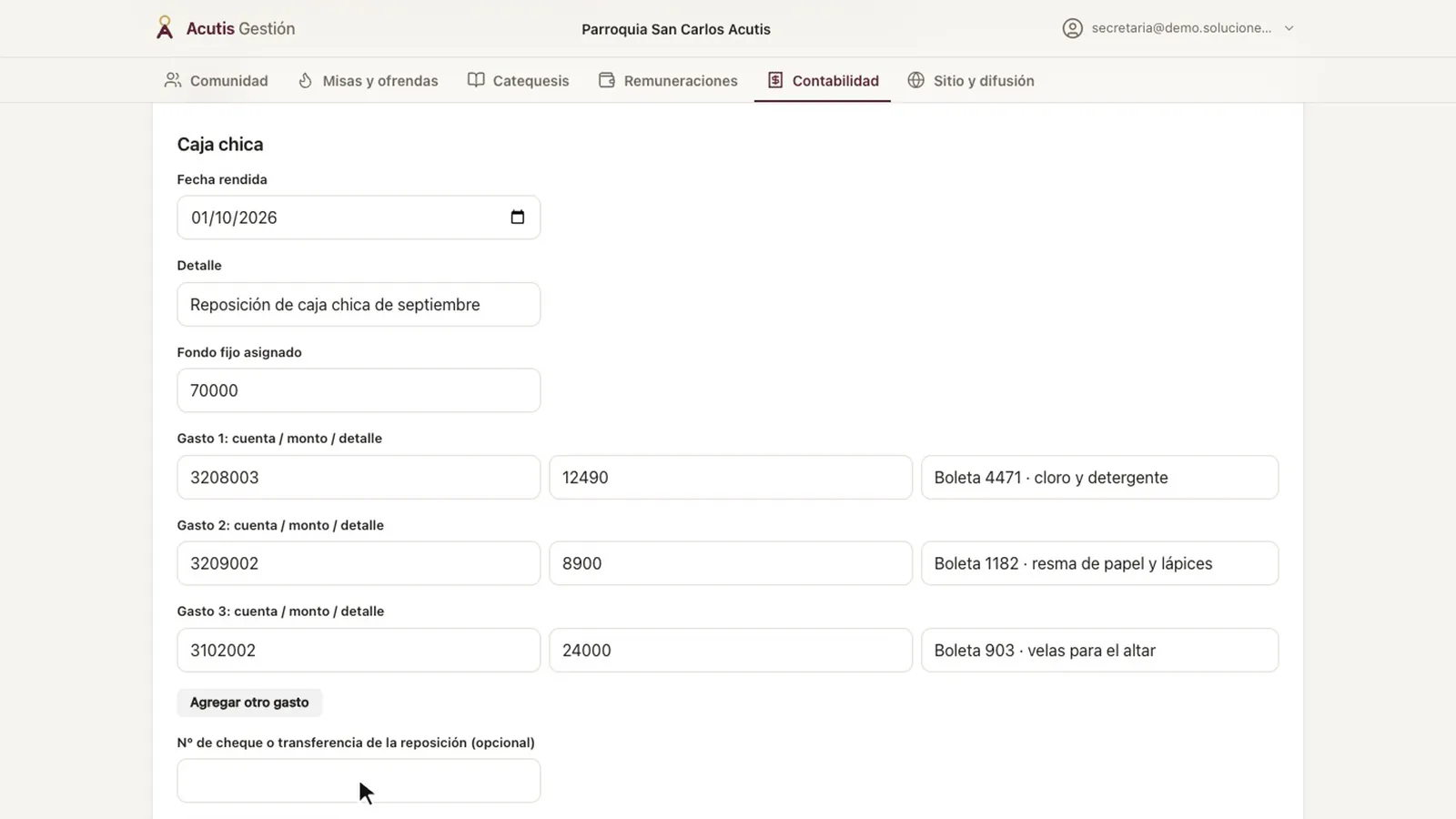Click the Catequesis book icon
The height and width of the screenshot is (819, 1456).
[476, 80]
